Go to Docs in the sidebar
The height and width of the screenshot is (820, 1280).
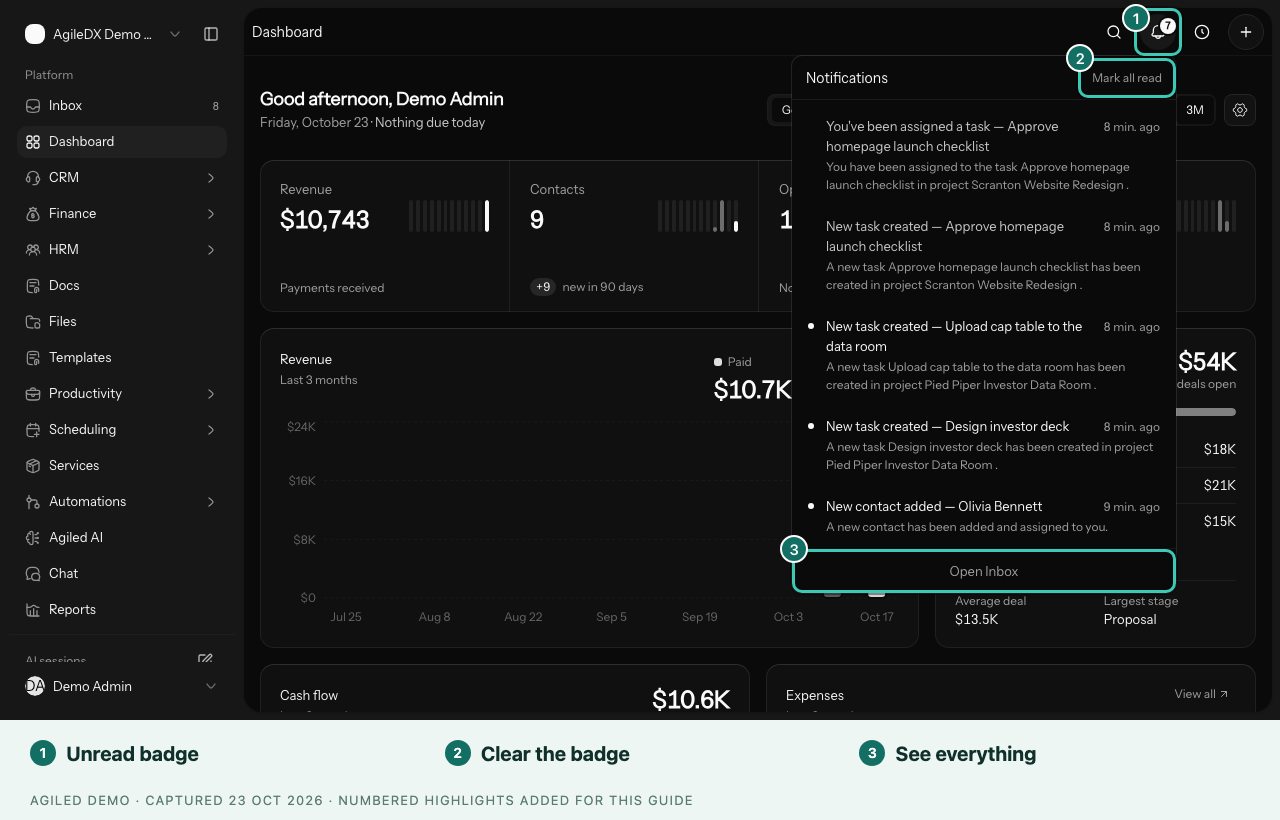(x=122, y=286)
